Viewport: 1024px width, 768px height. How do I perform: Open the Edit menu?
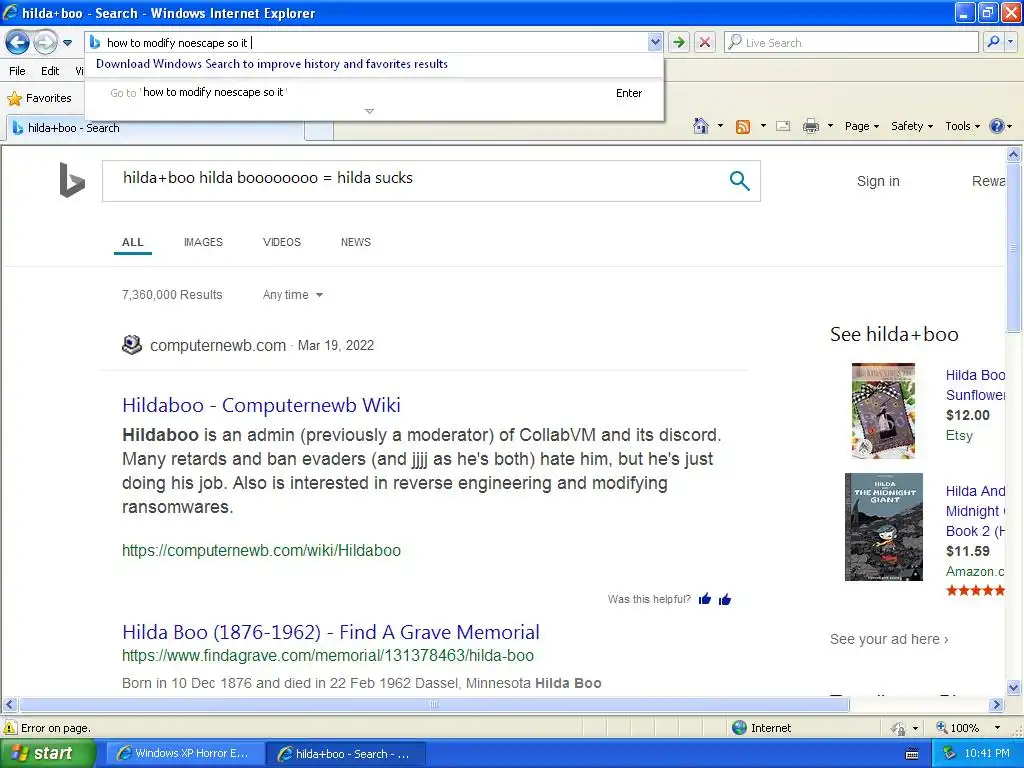click(50, 71)
